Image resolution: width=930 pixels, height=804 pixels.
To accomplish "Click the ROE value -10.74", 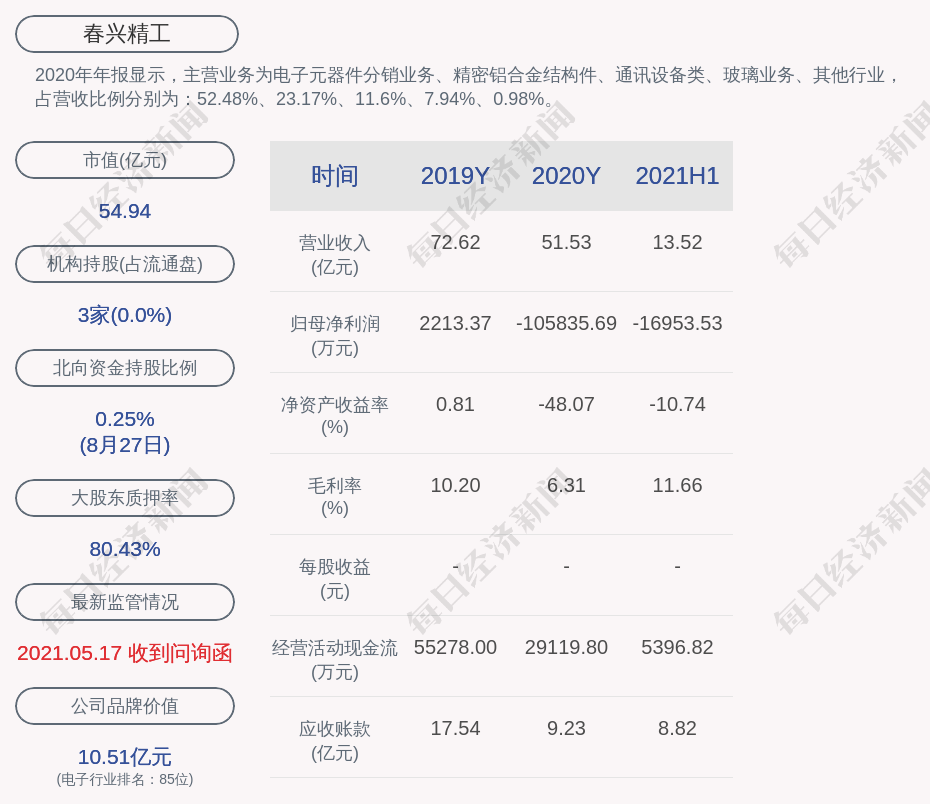I will [x=677, y=404].
